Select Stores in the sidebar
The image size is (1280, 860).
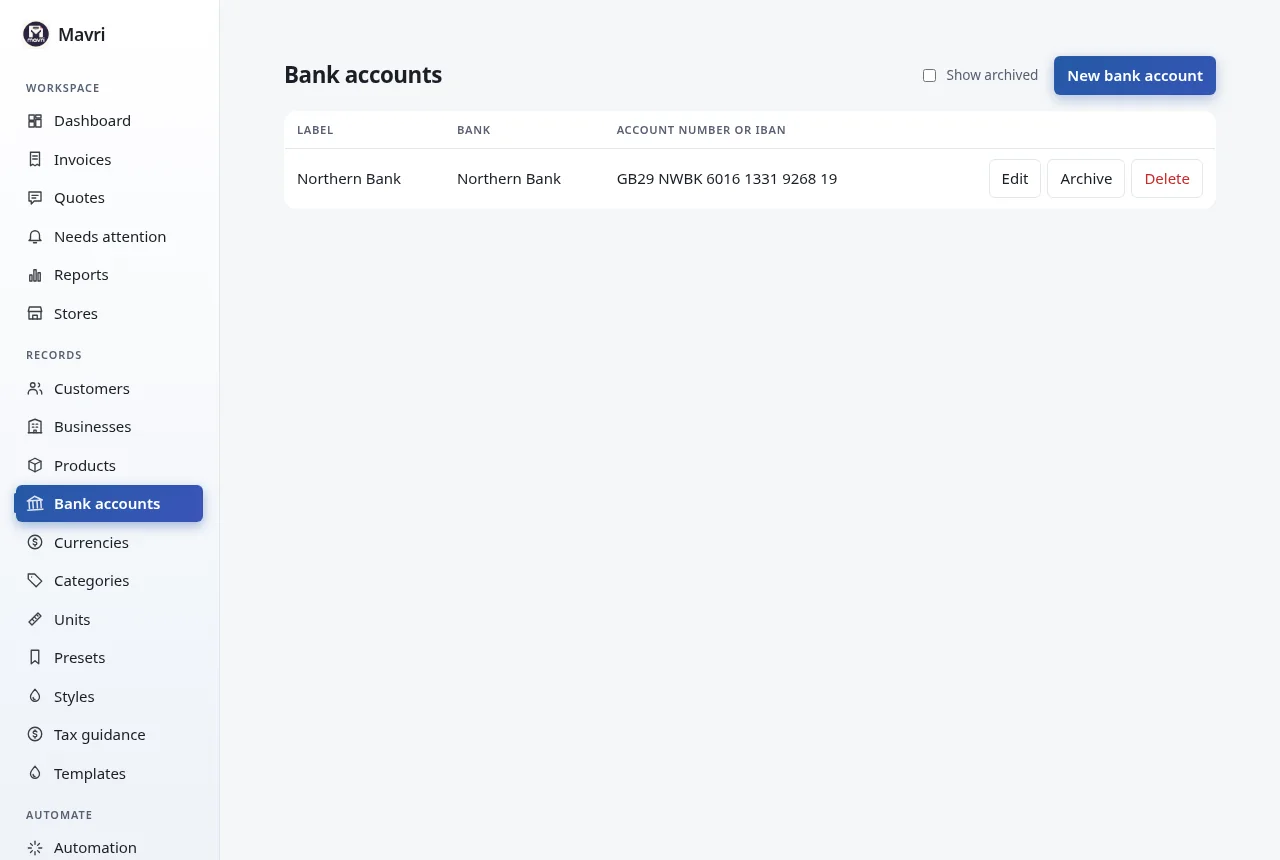click(x=109, y=314)
